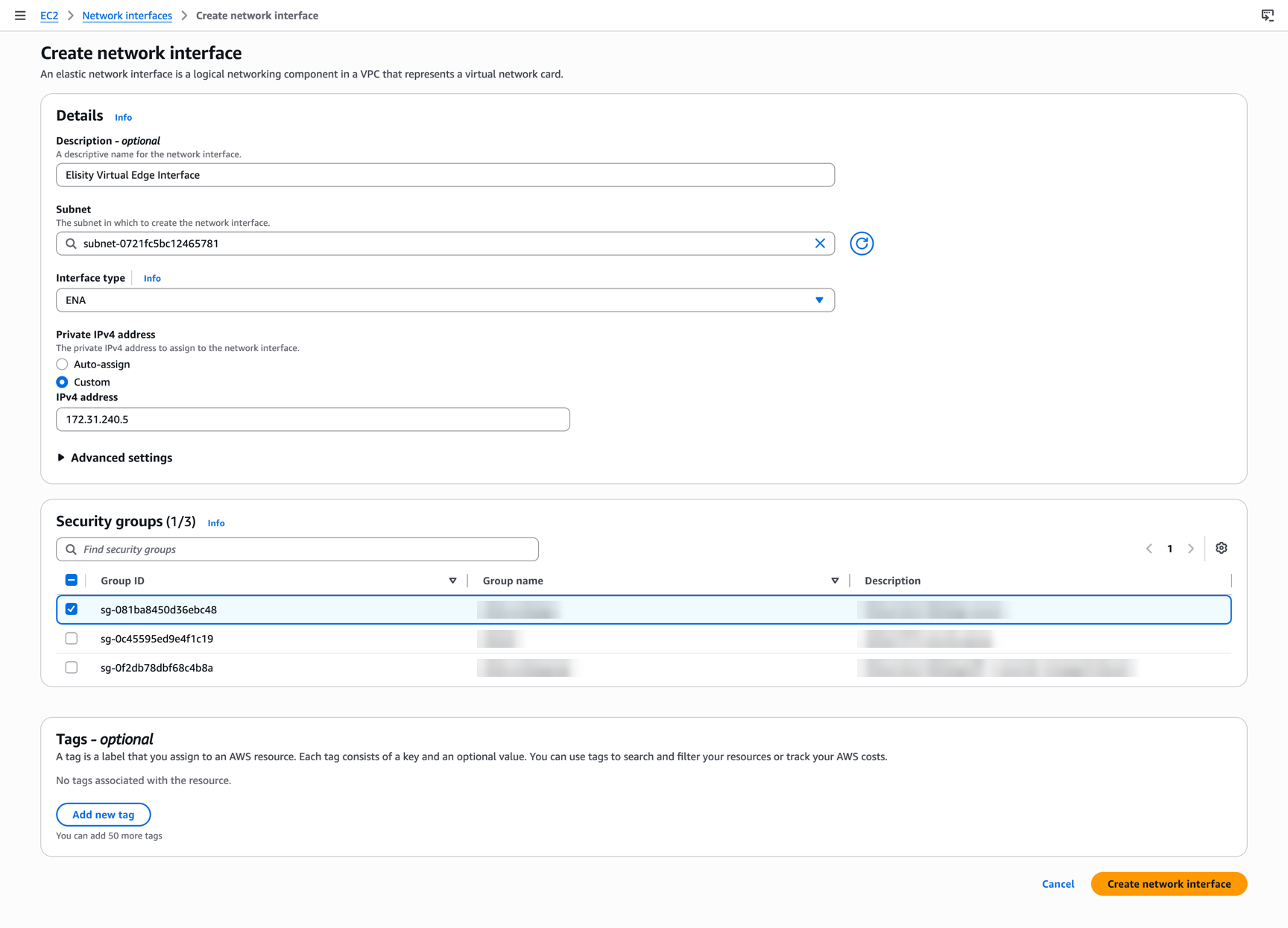Sort security groups by Group name
Image resolution: width=1288 pixels, height=928 pixels.
coord(835,581)
